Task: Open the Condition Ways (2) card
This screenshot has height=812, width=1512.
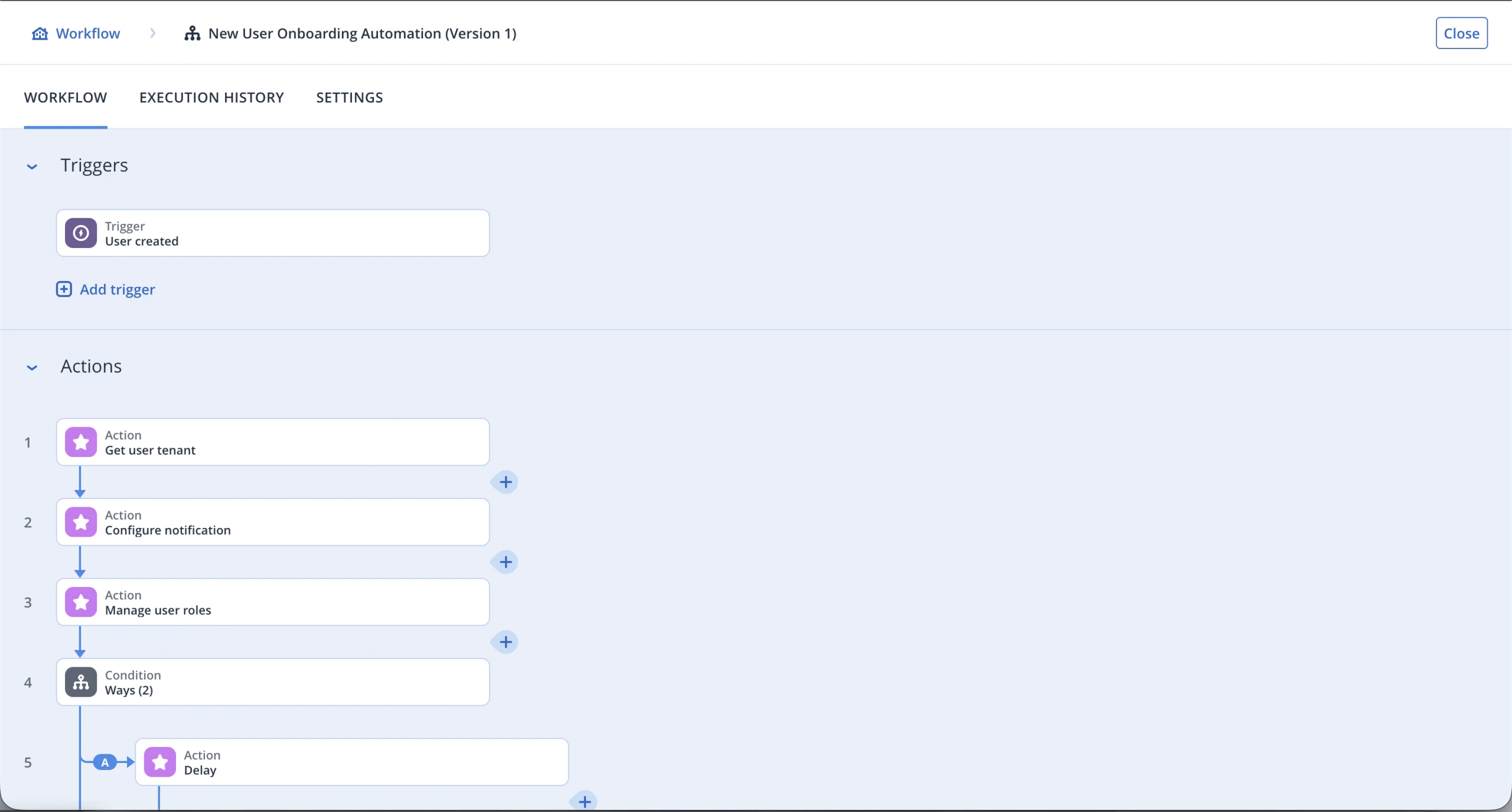Action: point(273,682)
